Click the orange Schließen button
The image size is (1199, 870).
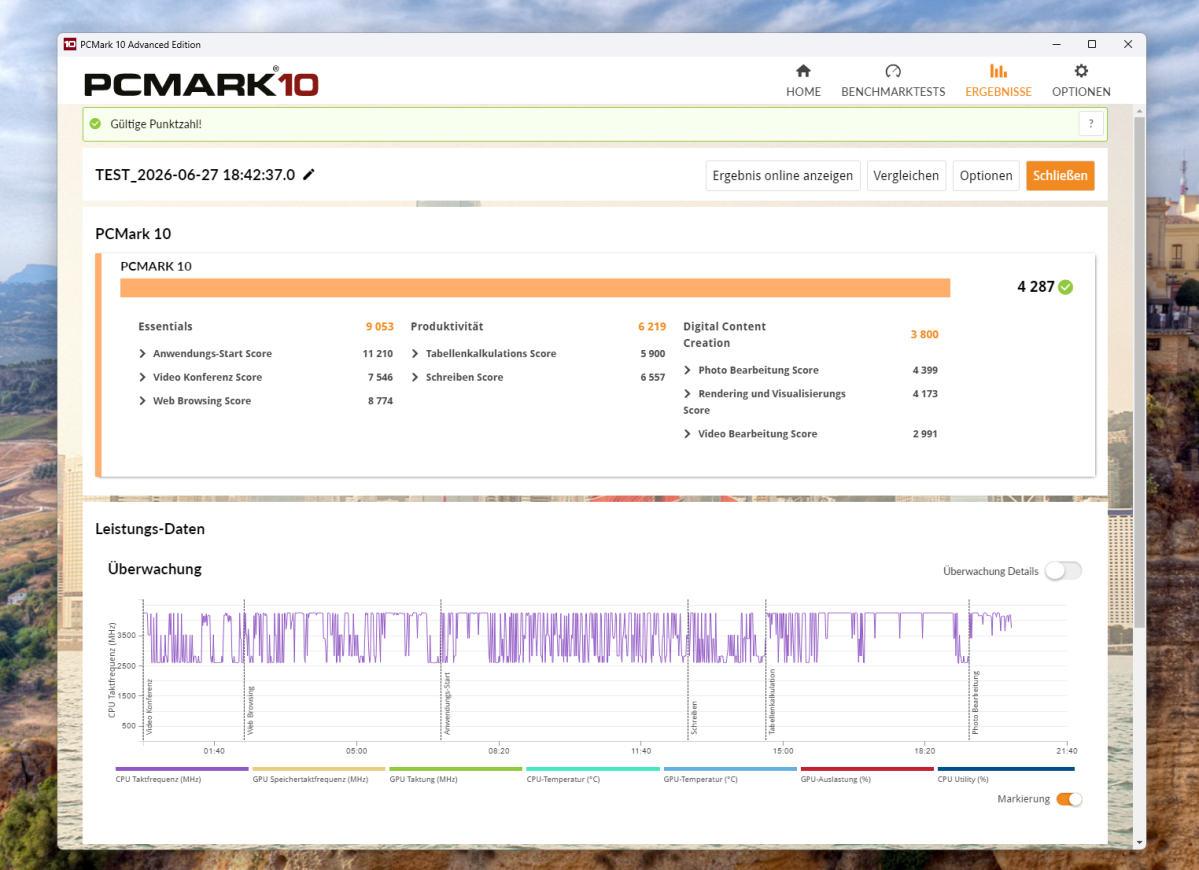[x=1060, y=175]
